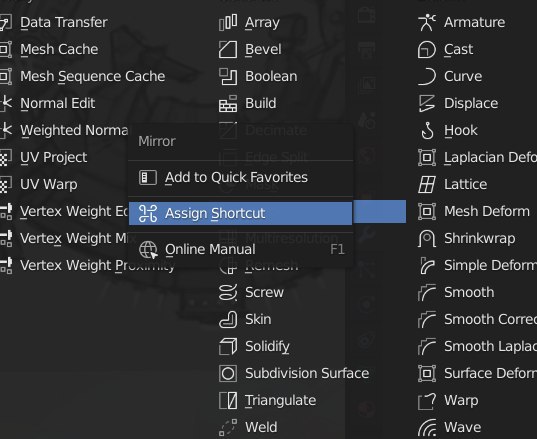
Task: Click the Subdivision Surface icon
Action: click(228, 373)
